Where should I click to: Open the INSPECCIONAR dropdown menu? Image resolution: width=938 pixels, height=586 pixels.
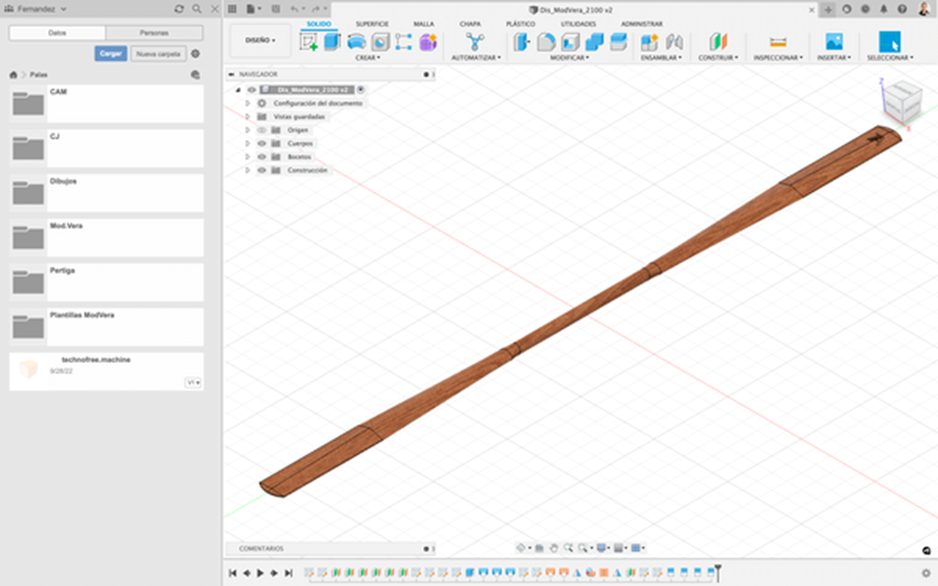778,57
